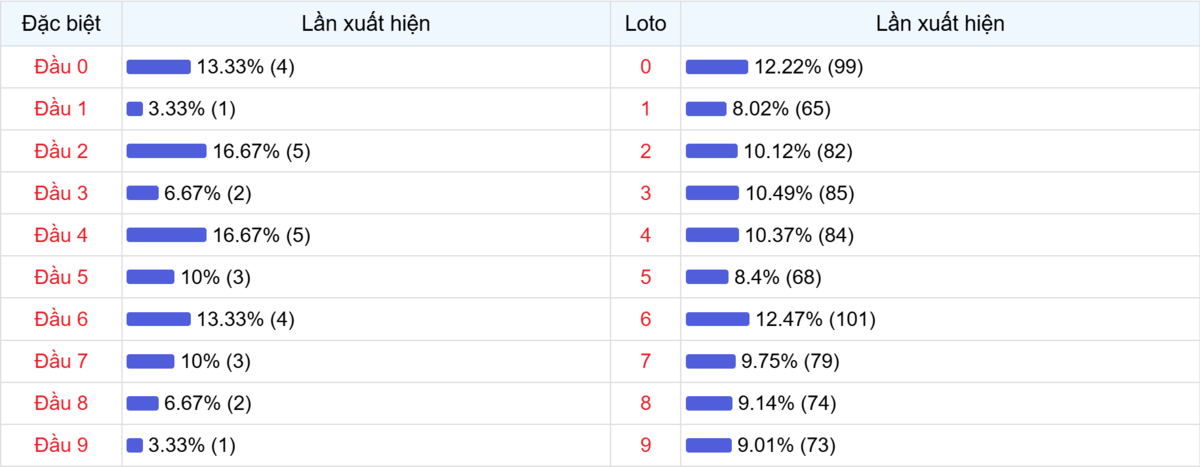This screenshot has height=467, width=1200.
Task: Click the '6.67% (2)' text for Đầu 8
Action: pyautogui.click(x=207, y=403)
